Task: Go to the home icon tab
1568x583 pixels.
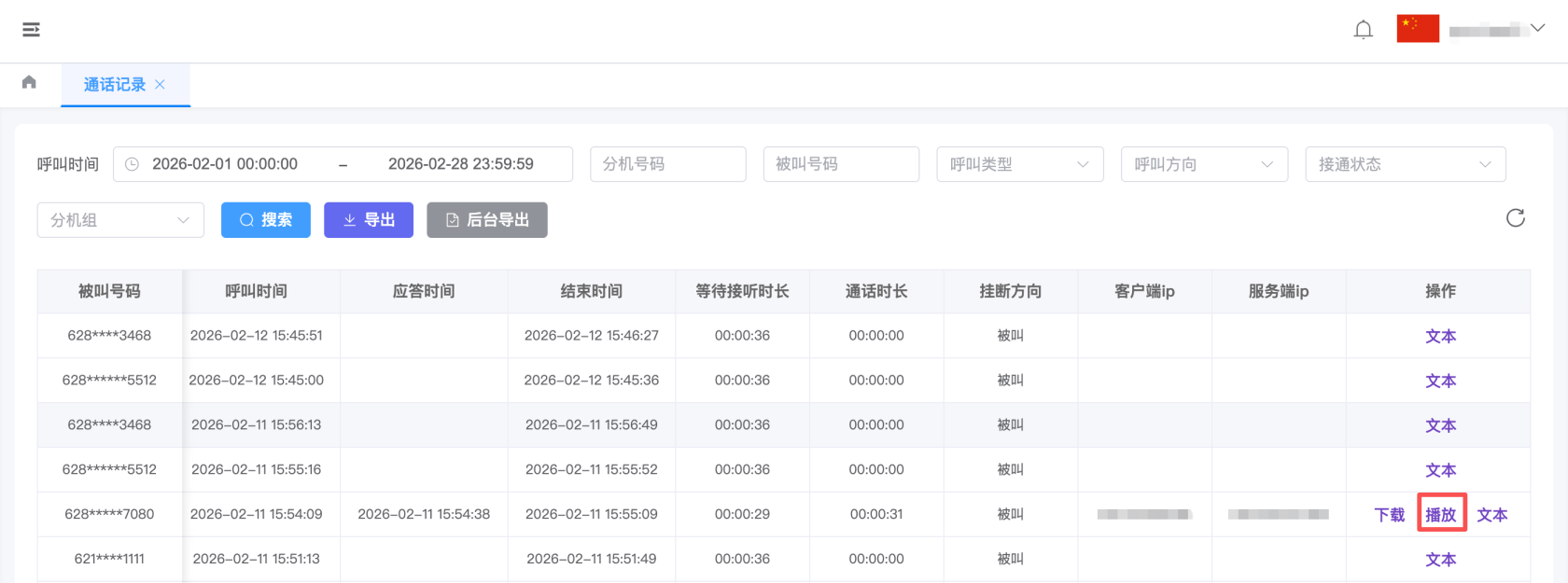Action: click(29, 83)
